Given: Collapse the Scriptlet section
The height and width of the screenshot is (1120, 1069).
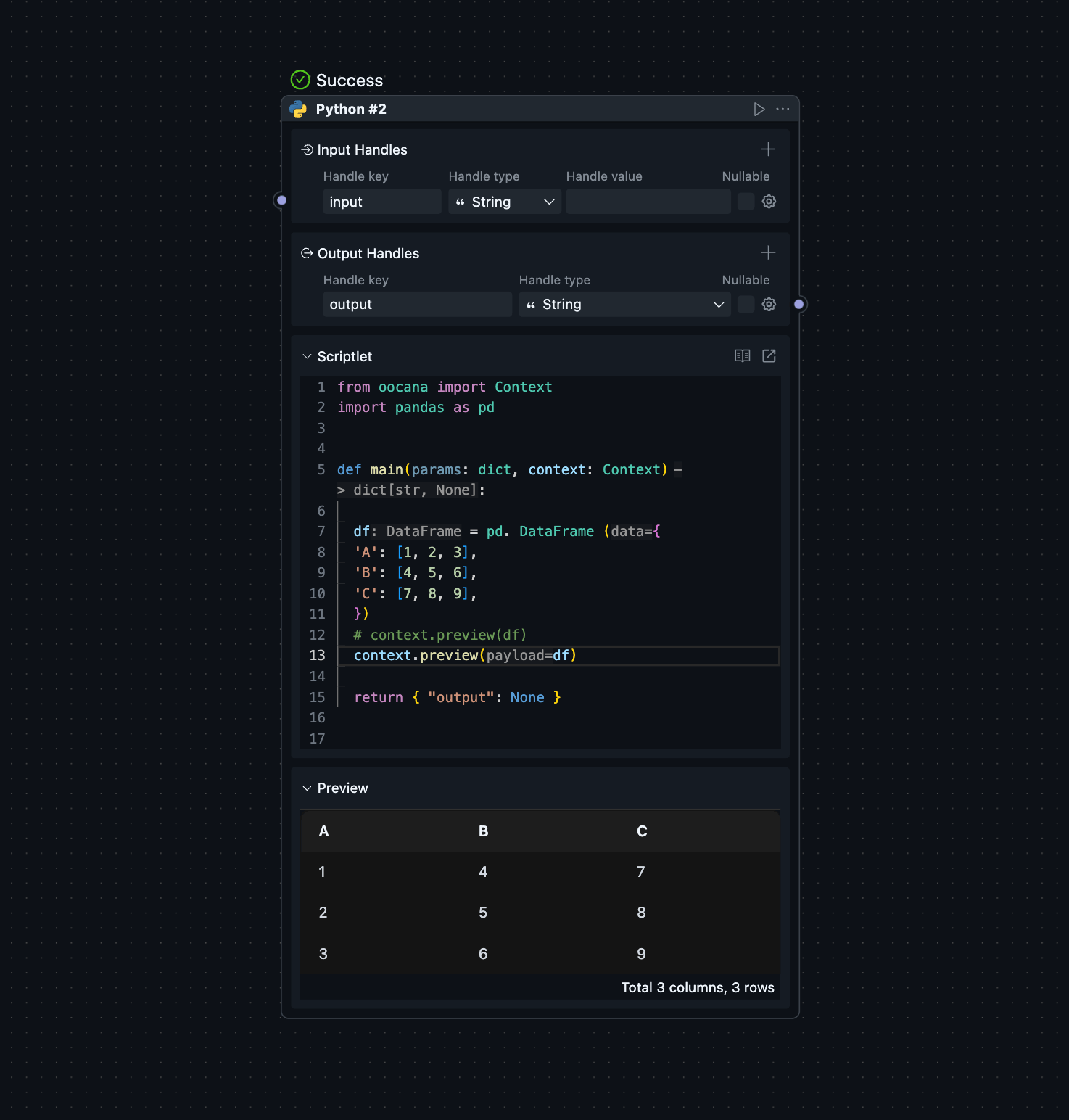Looking at the screenshot, I should click(x=307, y=357).
